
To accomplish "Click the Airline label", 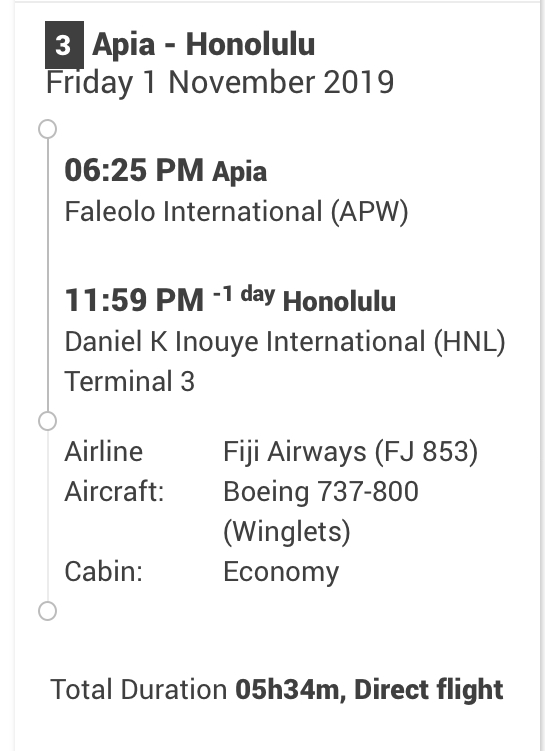I will click(x=103, y=452).
